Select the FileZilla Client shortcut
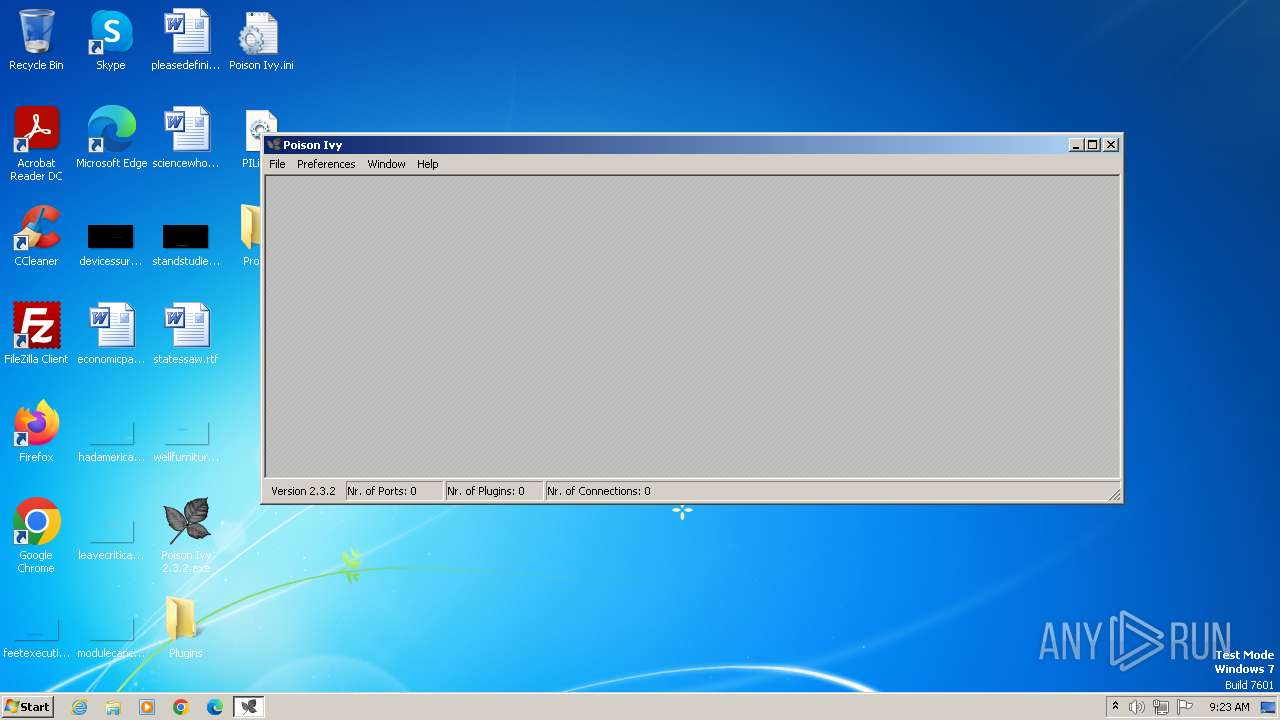 (36, 334)
